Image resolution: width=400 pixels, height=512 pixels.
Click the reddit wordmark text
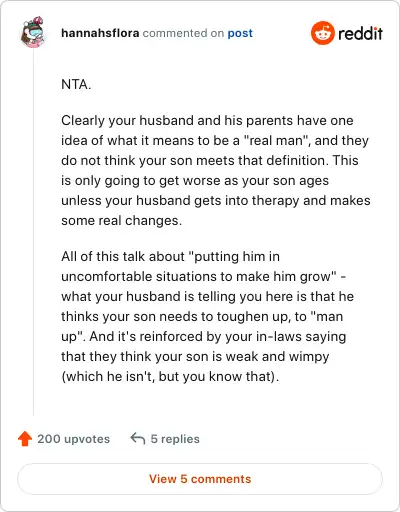(360, 33)
